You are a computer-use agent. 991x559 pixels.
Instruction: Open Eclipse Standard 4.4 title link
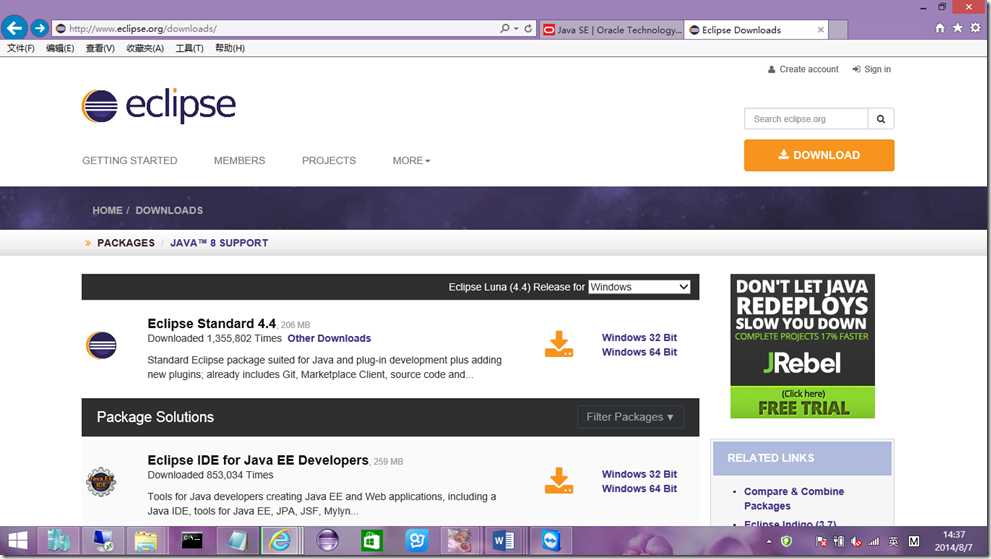(x=212, y=324)
